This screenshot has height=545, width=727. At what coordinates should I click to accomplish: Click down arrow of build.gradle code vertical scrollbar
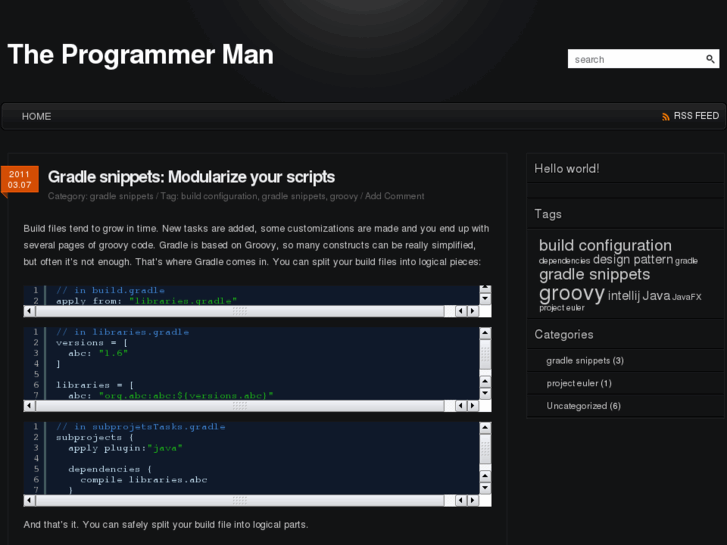[x=485, y=299]
